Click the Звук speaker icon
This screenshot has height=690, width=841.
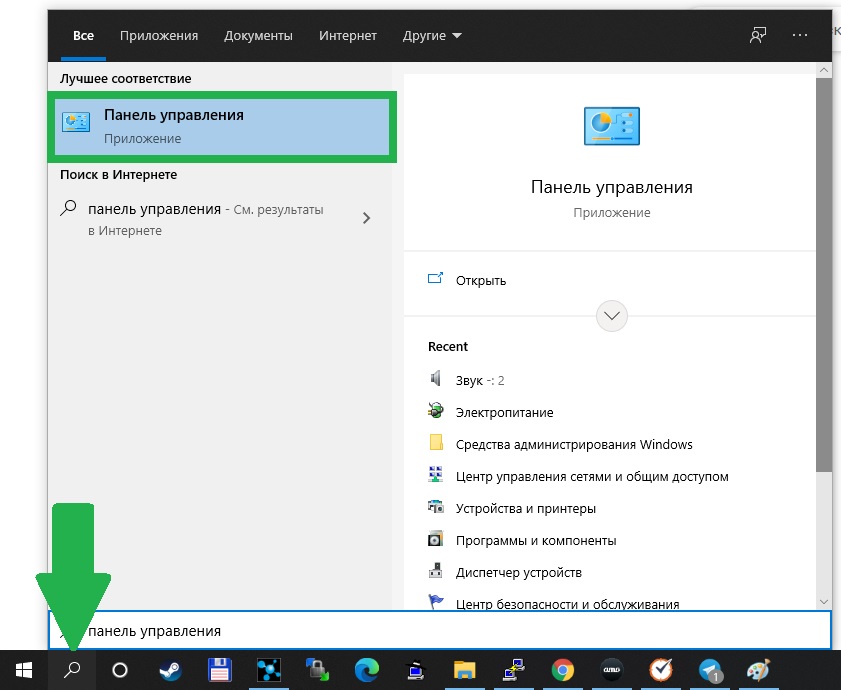click(436, 378)
